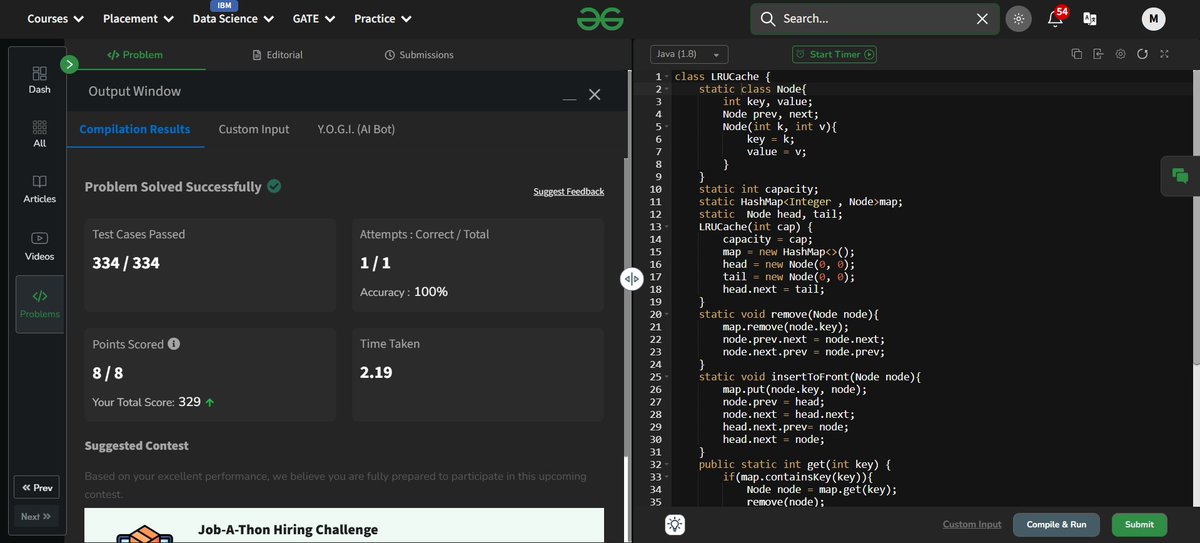The width and height of the screenshot is (1200, 543).
Task: Click the search magnifier icon
Action: click(768, 18)
